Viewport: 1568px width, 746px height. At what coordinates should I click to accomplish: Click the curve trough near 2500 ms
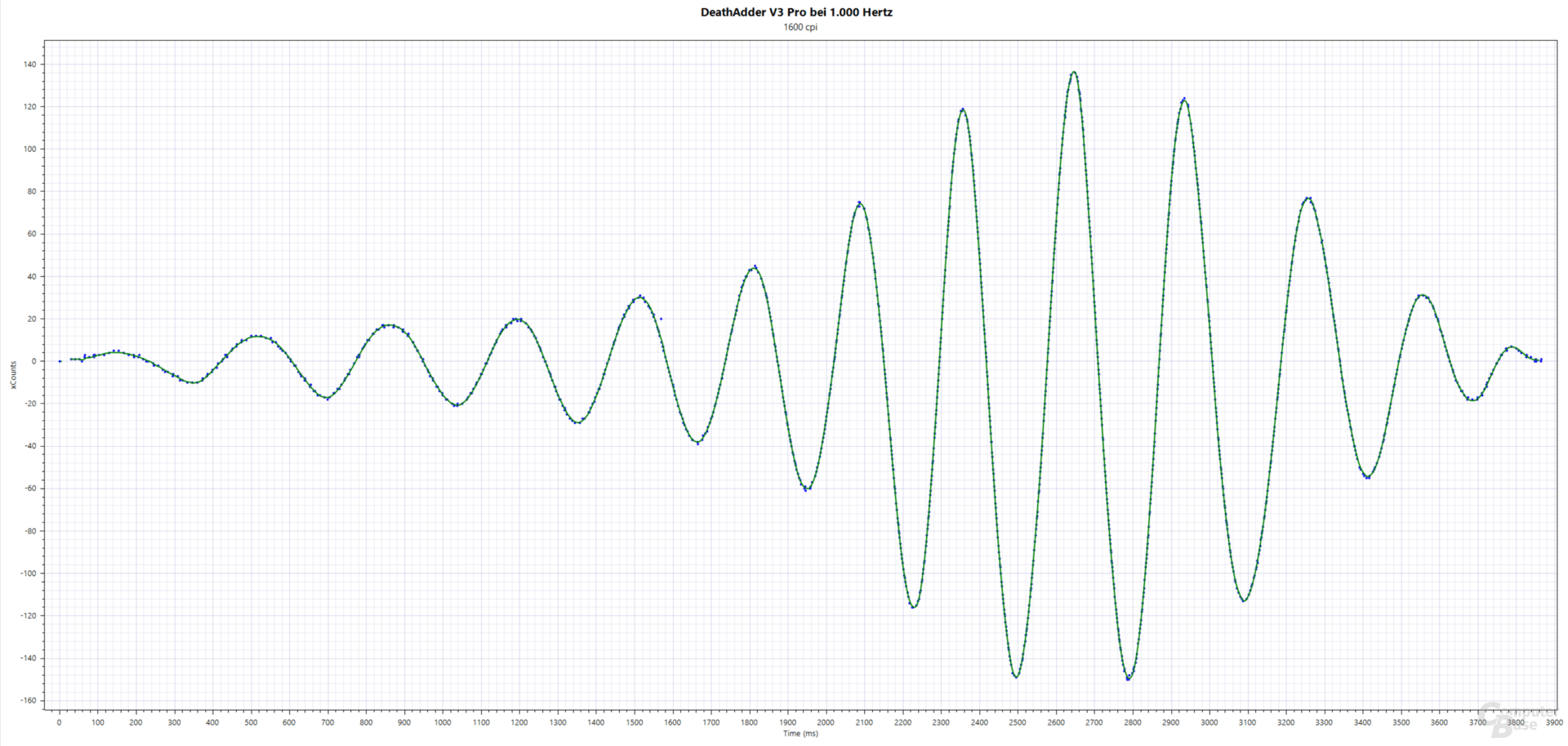1017,676
